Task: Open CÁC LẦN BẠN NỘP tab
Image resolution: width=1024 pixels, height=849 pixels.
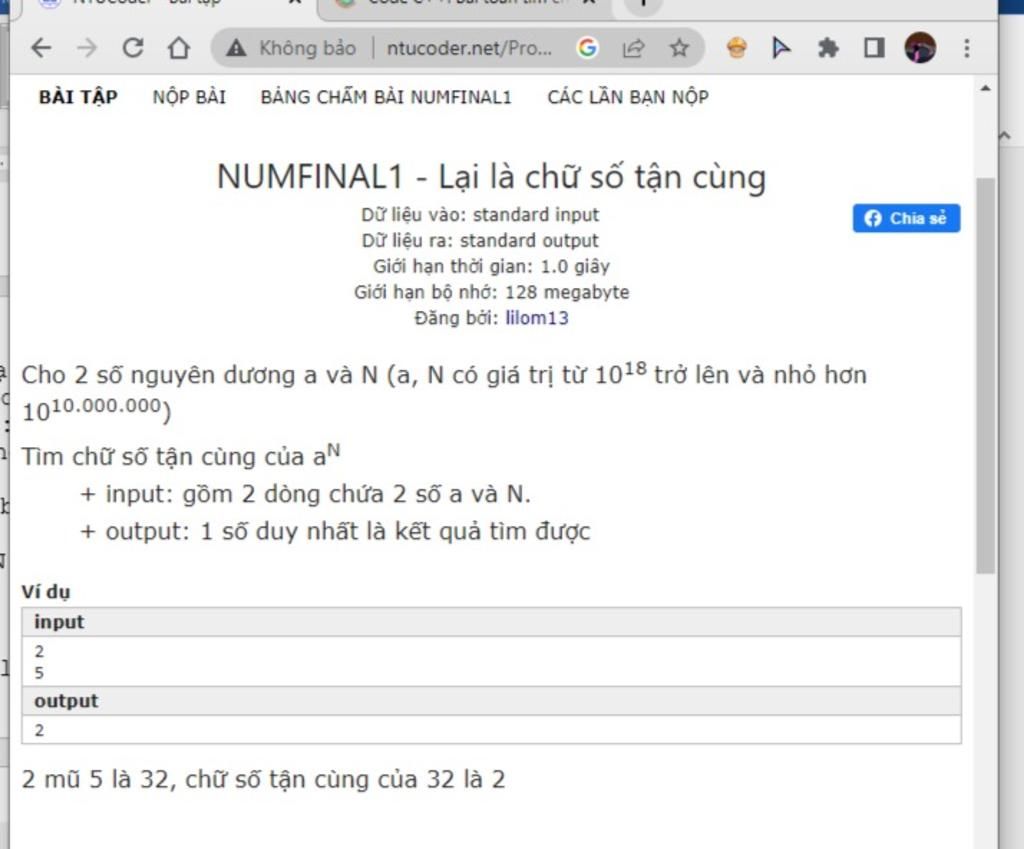Action: (x=628, y=97)
